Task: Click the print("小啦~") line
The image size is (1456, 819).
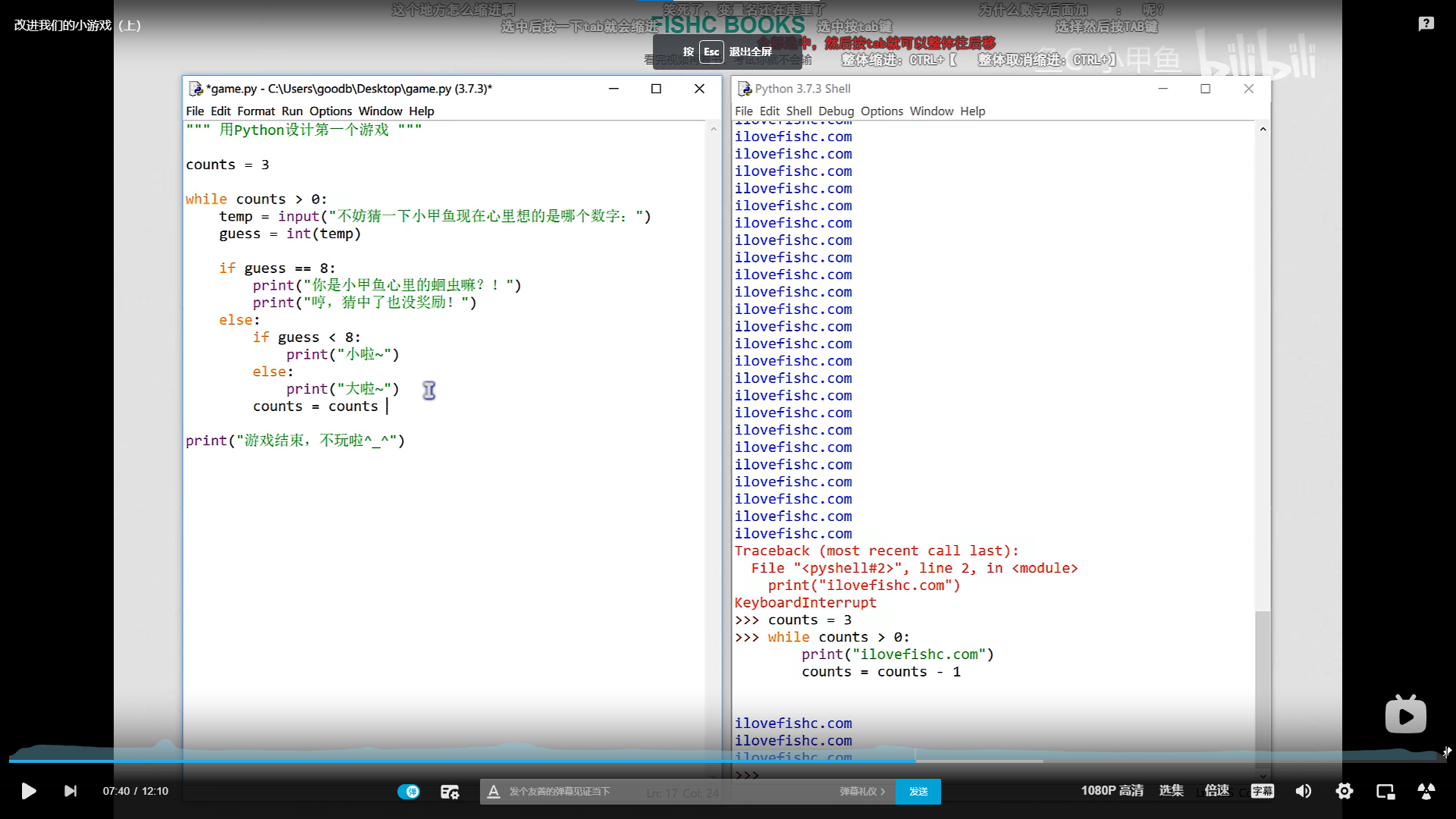Action: click(343, 354)
